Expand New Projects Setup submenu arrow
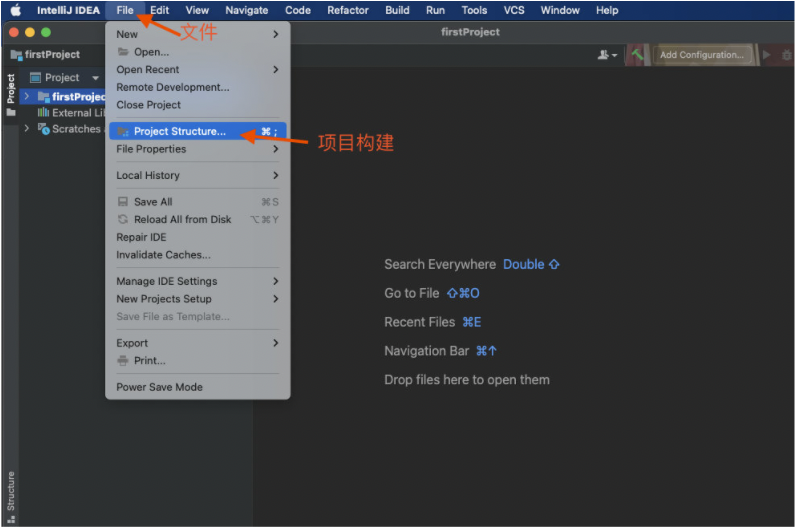The image size is (796, 527). click(x=276, y=299)
